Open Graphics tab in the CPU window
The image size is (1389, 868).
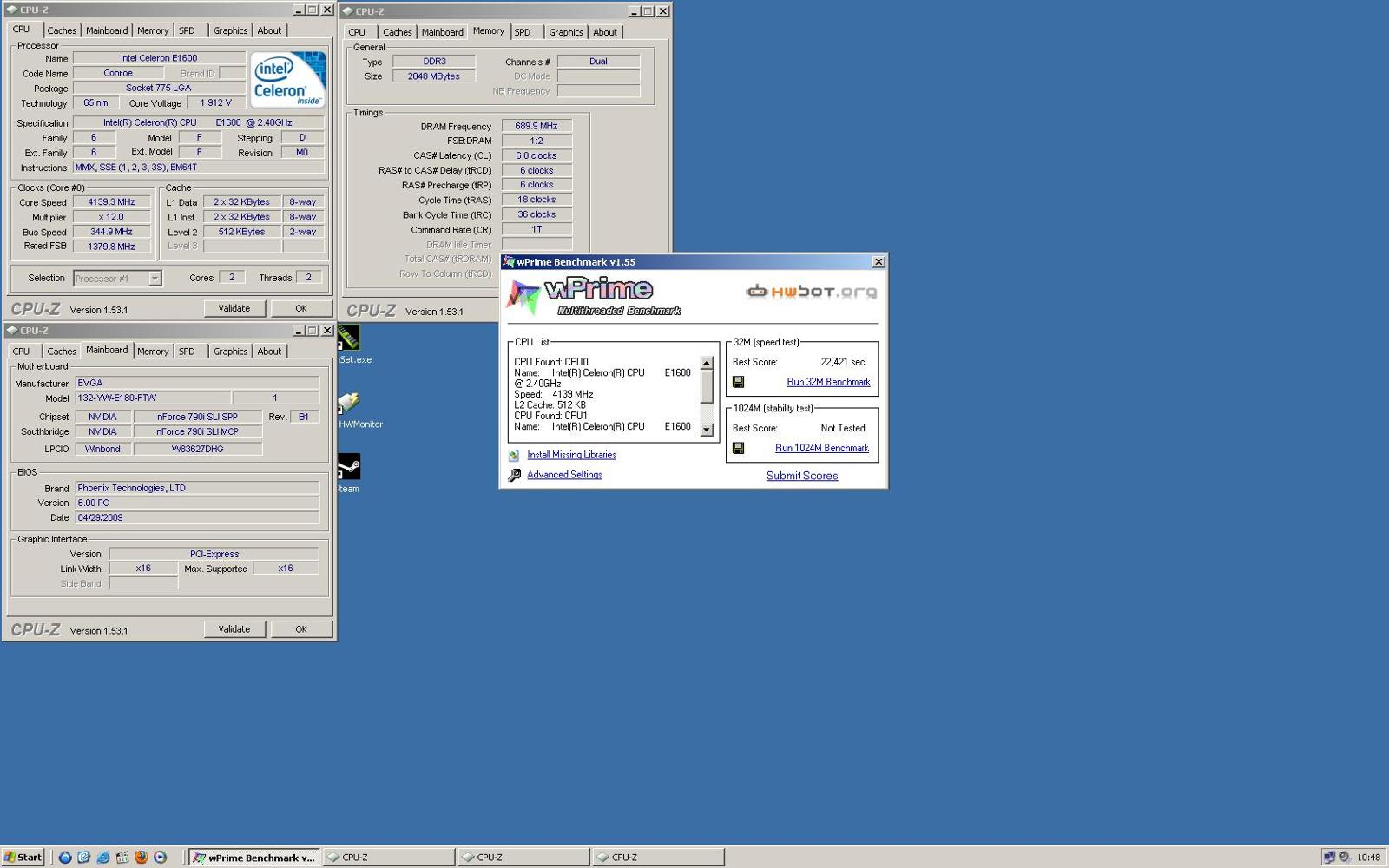230,30
